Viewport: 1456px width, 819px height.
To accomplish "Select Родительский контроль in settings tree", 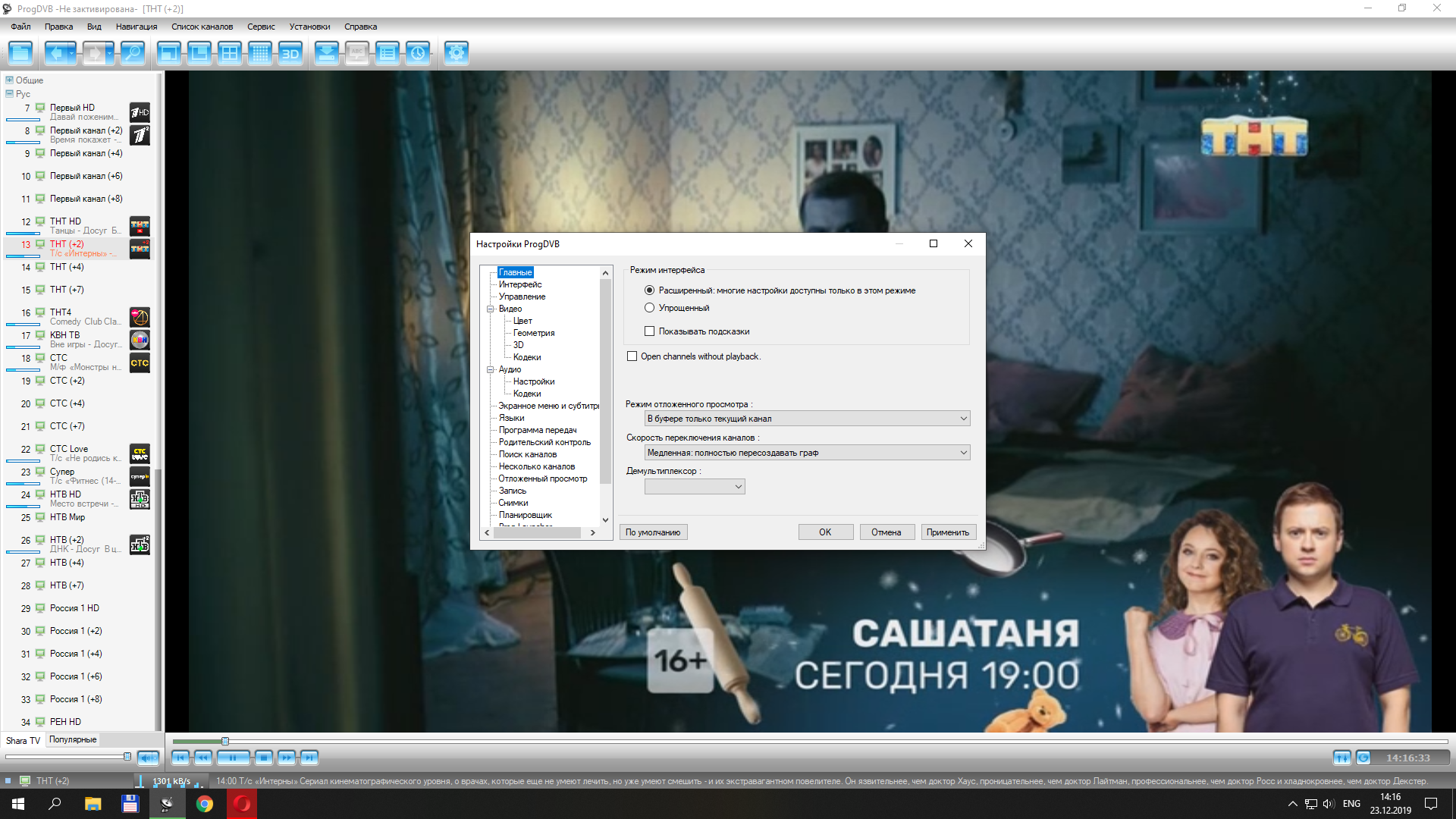I will [x=544, y=442].
